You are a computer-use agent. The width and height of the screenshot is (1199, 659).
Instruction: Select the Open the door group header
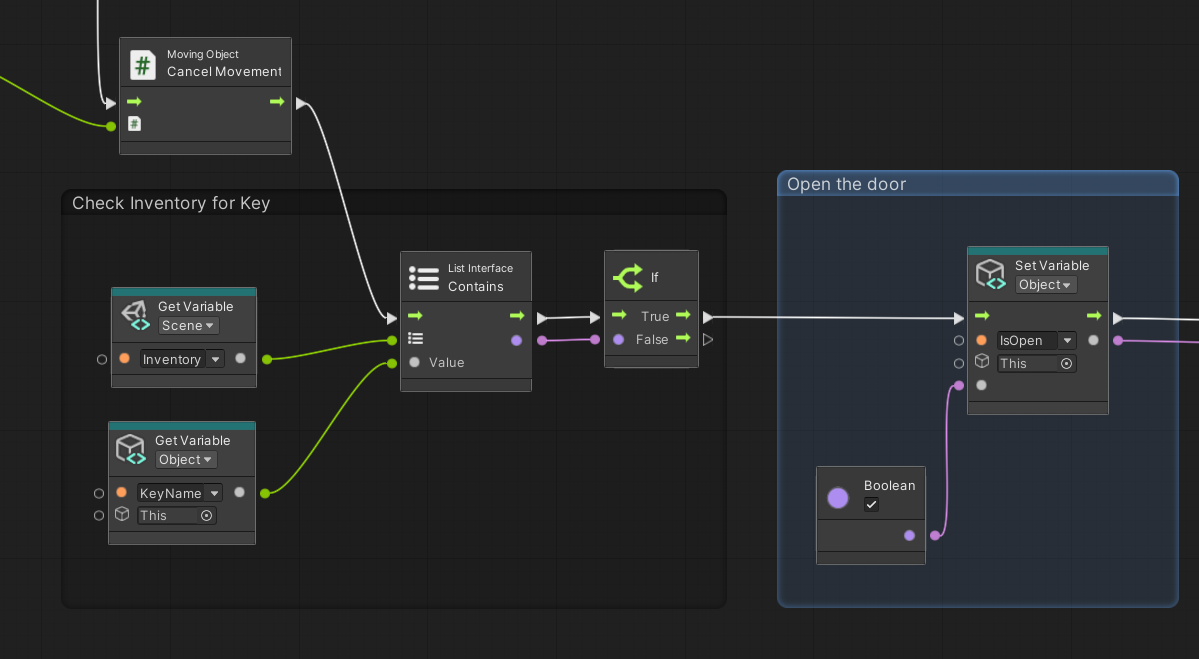coord(846,184)
